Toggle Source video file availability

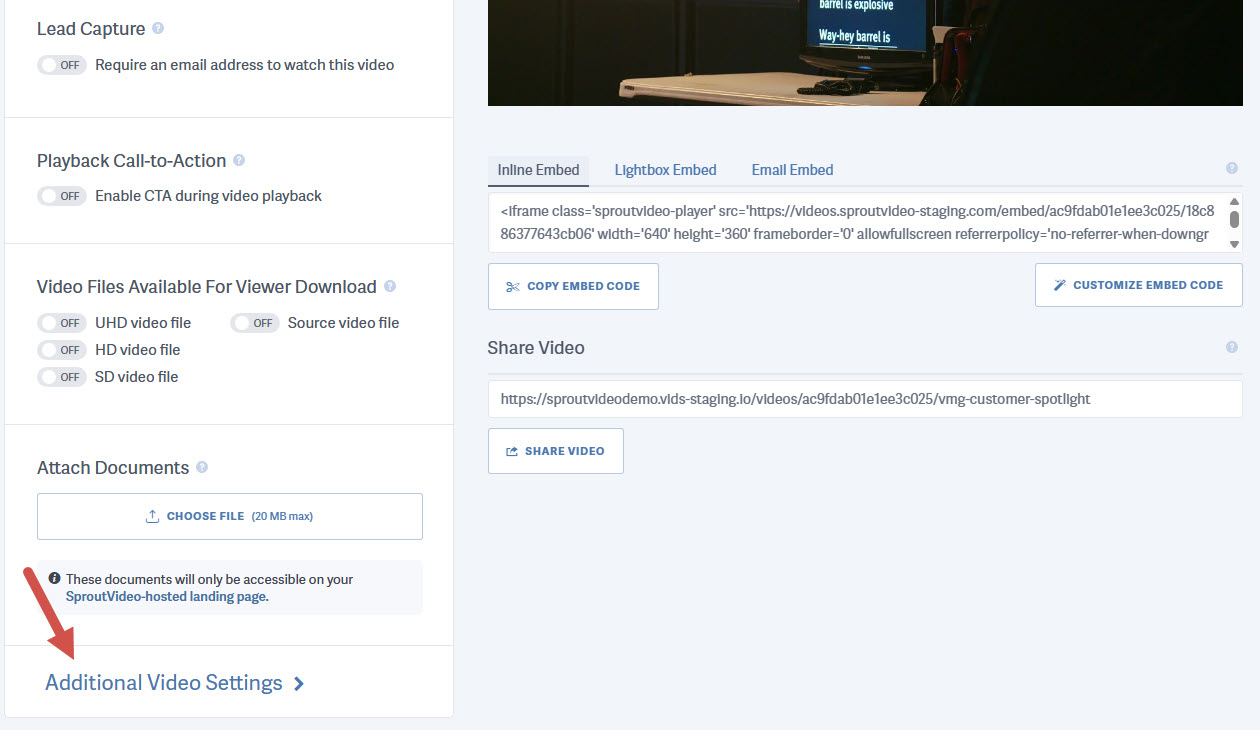pyautogui.click(x=254, y=322)
